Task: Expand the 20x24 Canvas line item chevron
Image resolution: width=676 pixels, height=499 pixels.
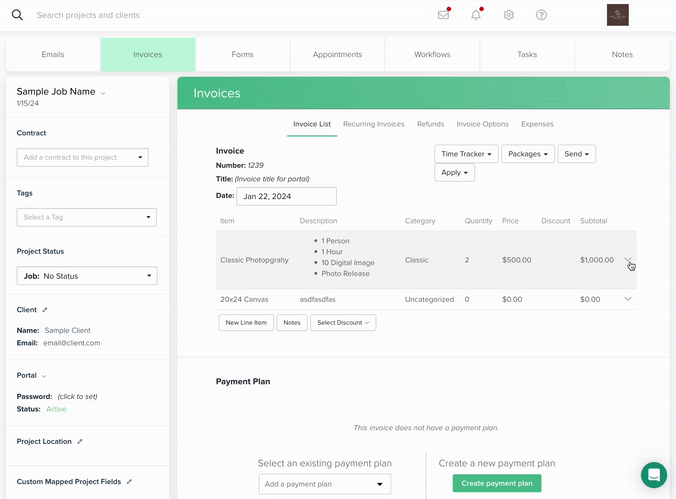Action: pos(628,299)
